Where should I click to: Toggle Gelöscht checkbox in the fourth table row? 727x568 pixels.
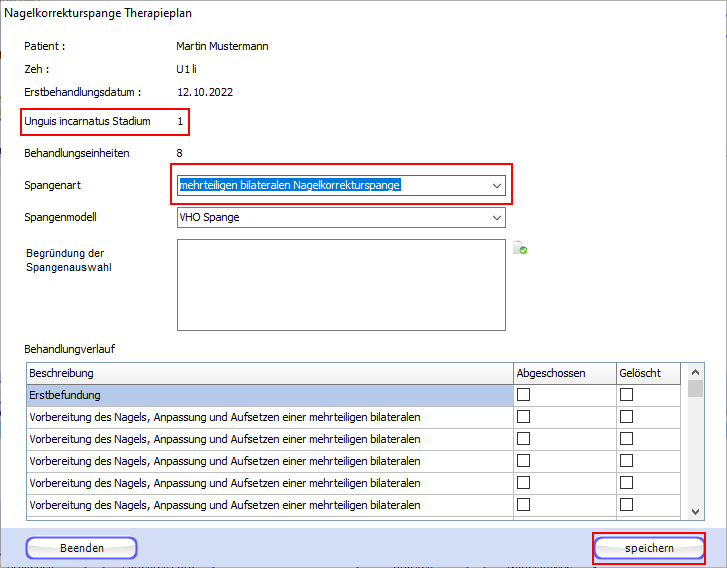click(627, 461)
